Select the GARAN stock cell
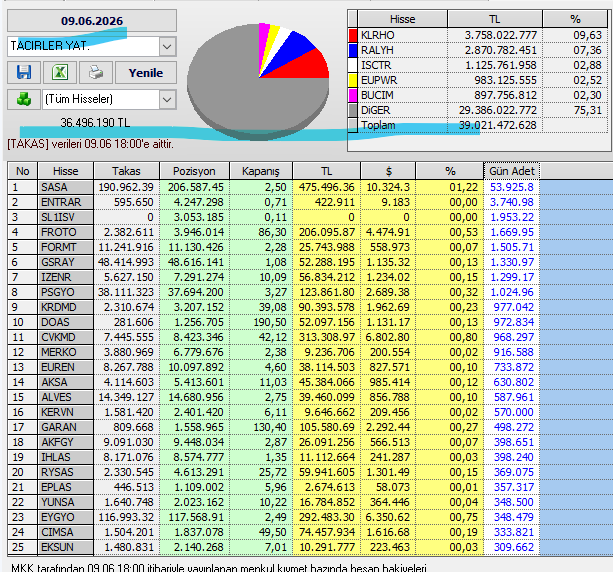The height and width of the screenshot is (572, 613). pos(66,427)
